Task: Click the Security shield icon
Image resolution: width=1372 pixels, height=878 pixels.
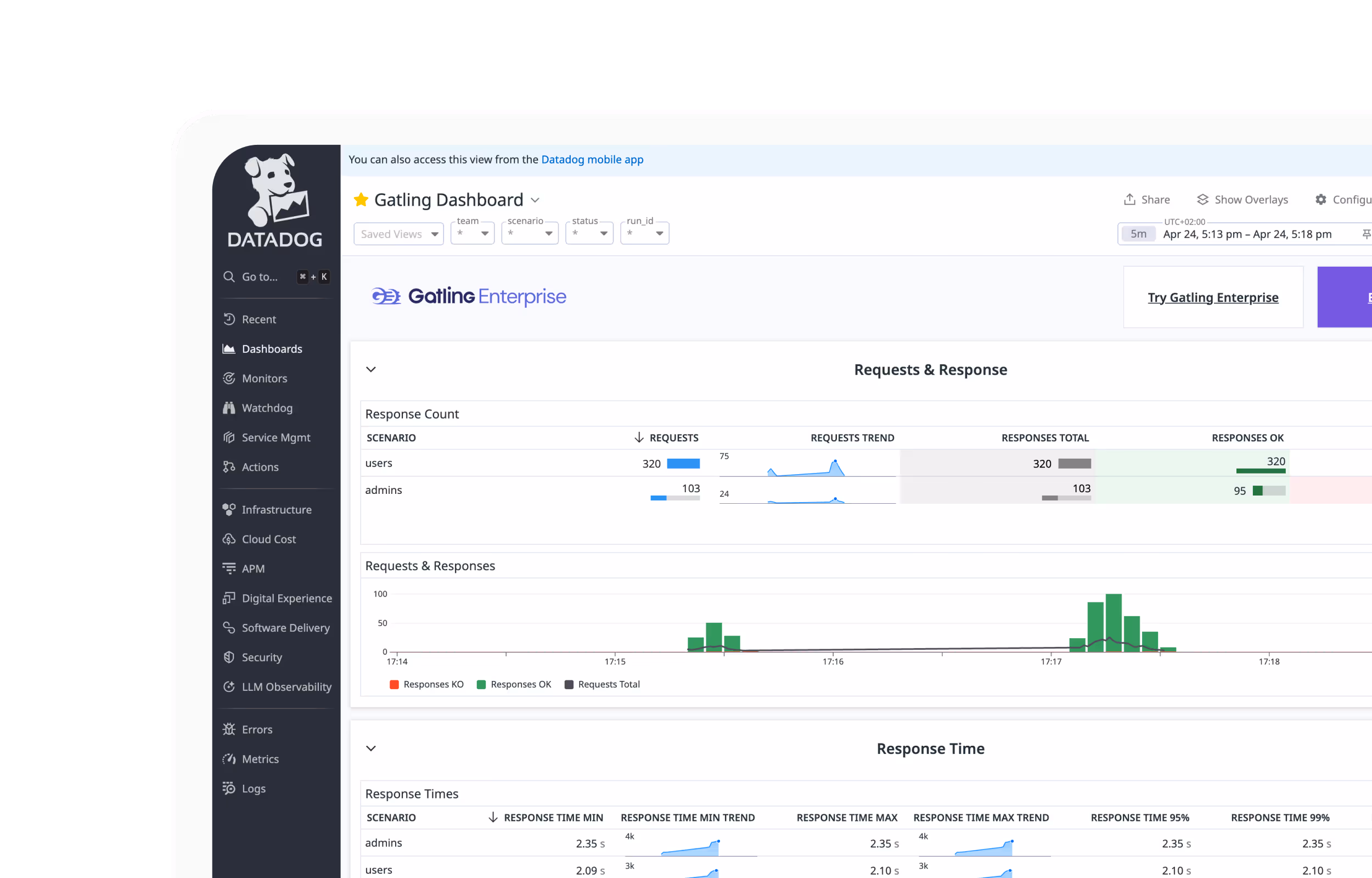Action: (229, 657)
